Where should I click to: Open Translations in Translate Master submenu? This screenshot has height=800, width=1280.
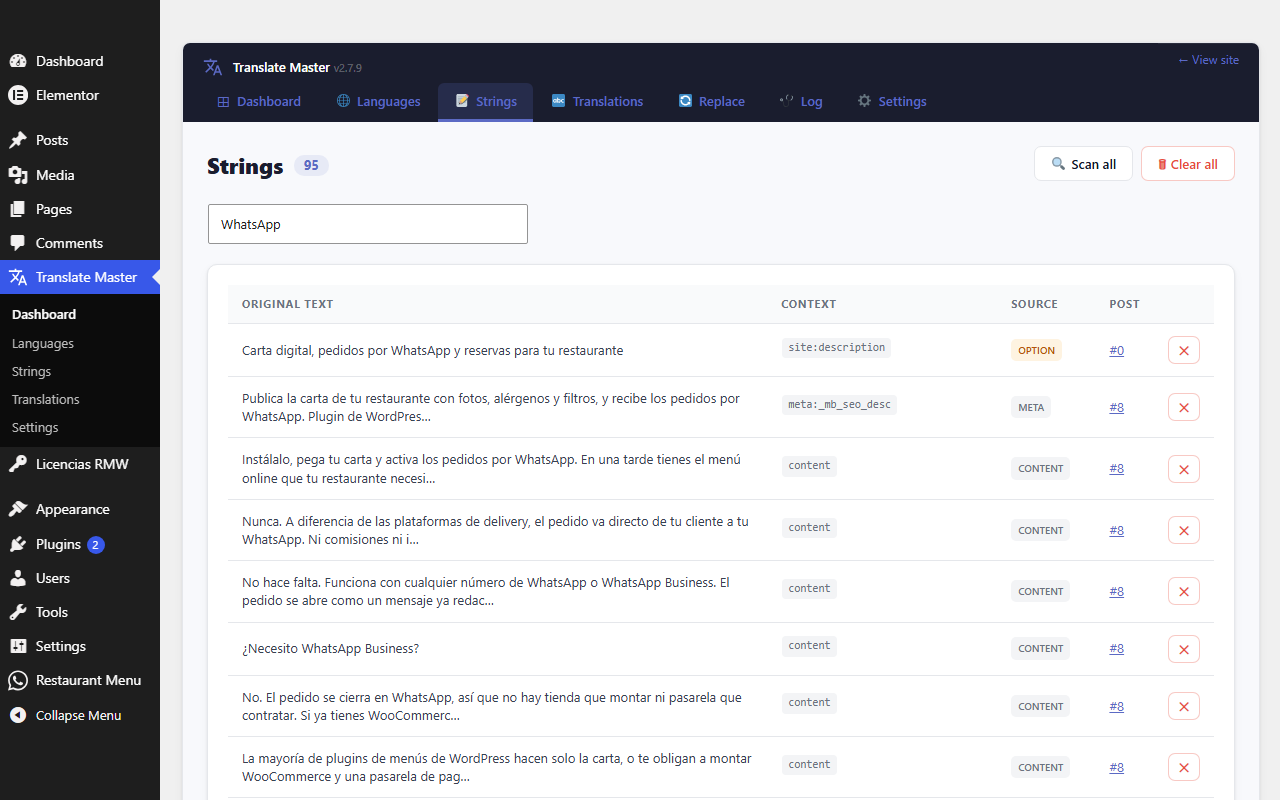(46, 399)
